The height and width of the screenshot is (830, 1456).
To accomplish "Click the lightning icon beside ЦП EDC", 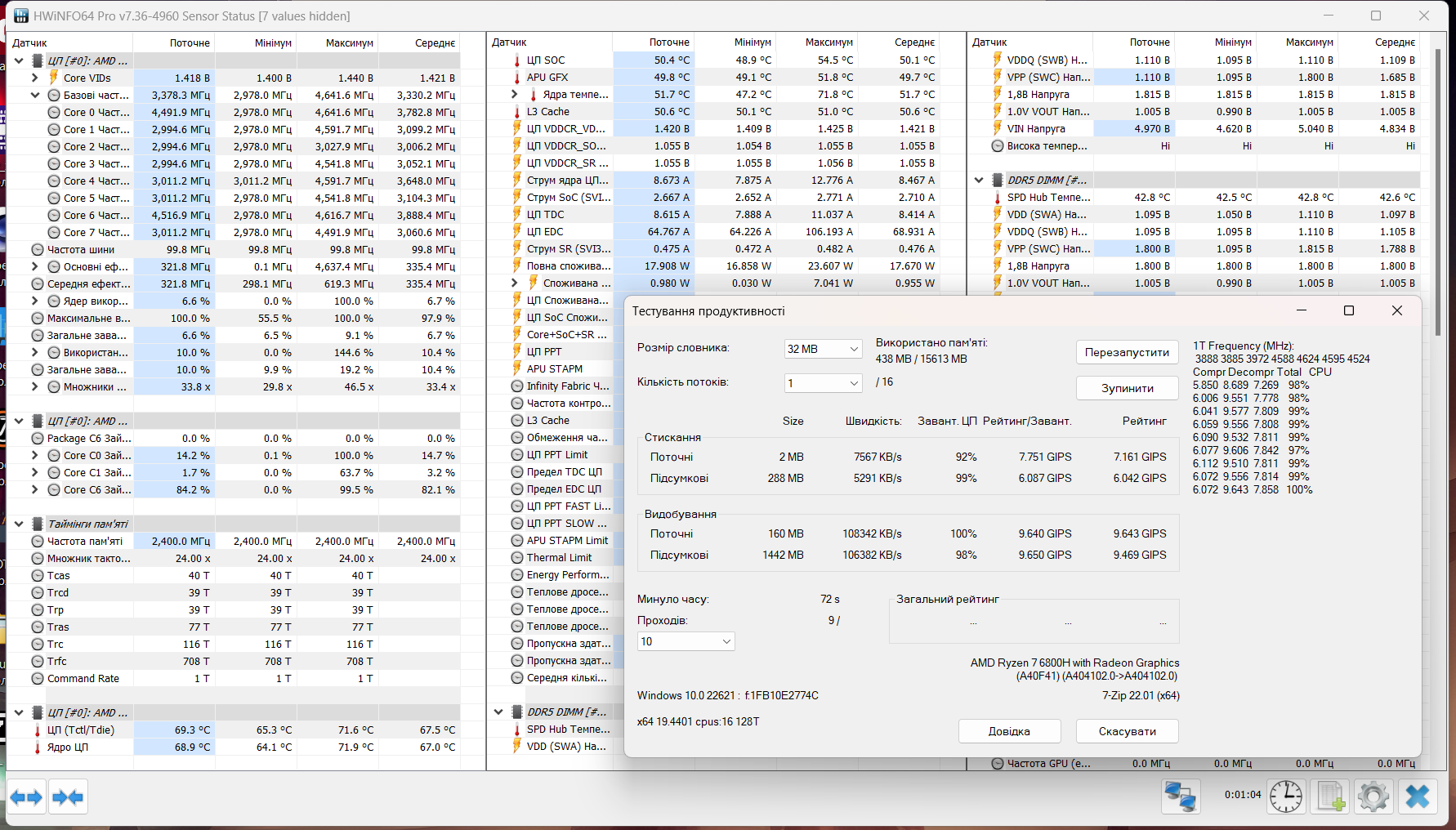I will click(517, 231).
